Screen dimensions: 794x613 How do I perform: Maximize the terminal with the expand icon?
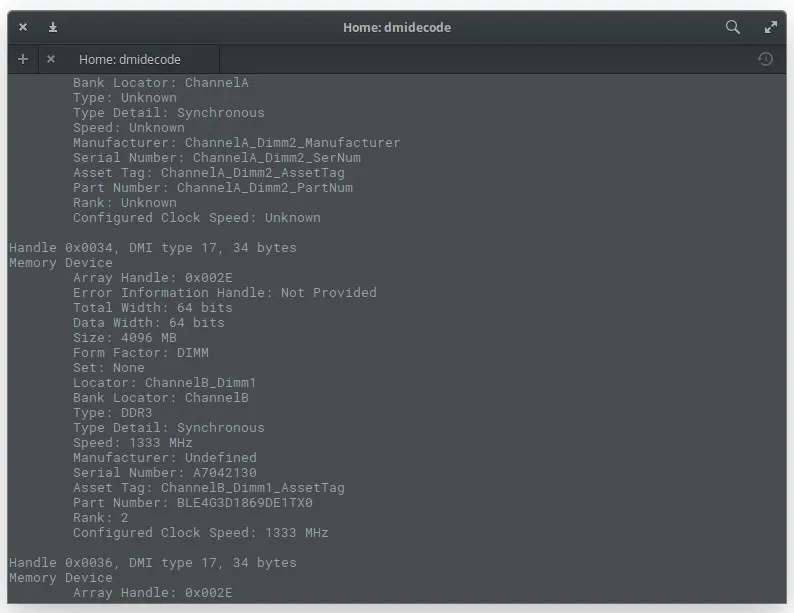coord(771,27)
